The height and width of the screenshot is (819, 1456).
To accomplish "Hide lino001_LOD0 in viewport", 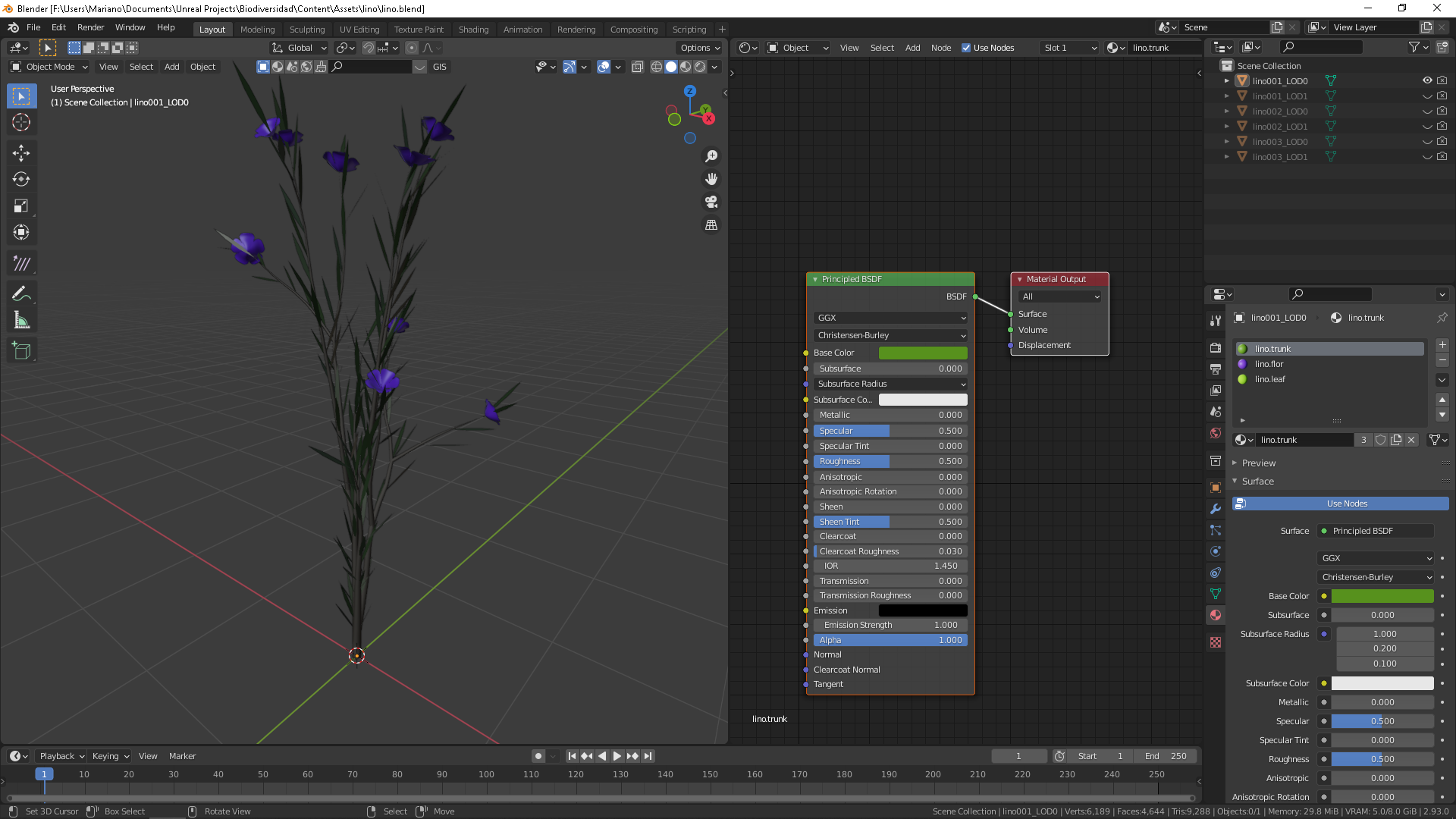I will (x=1426, y=80).
